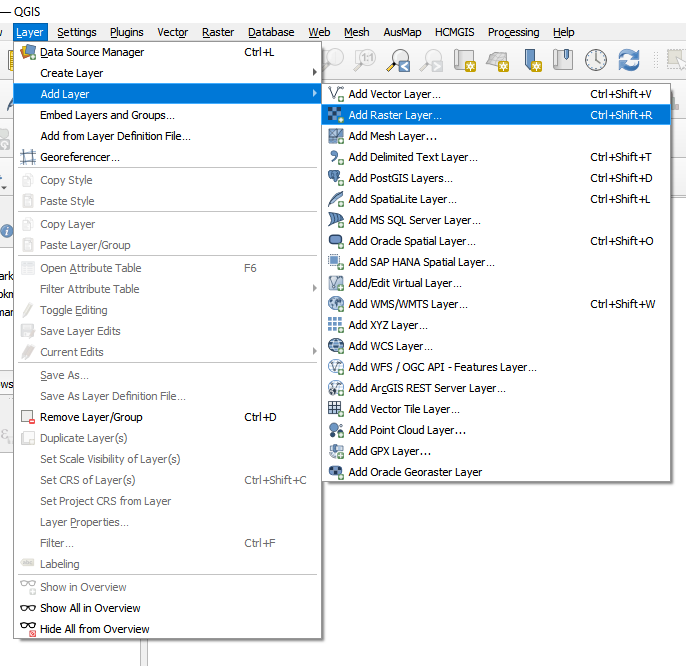Open the Web menu
Viewport: 686px width, 666px height.
click(319, 32)
